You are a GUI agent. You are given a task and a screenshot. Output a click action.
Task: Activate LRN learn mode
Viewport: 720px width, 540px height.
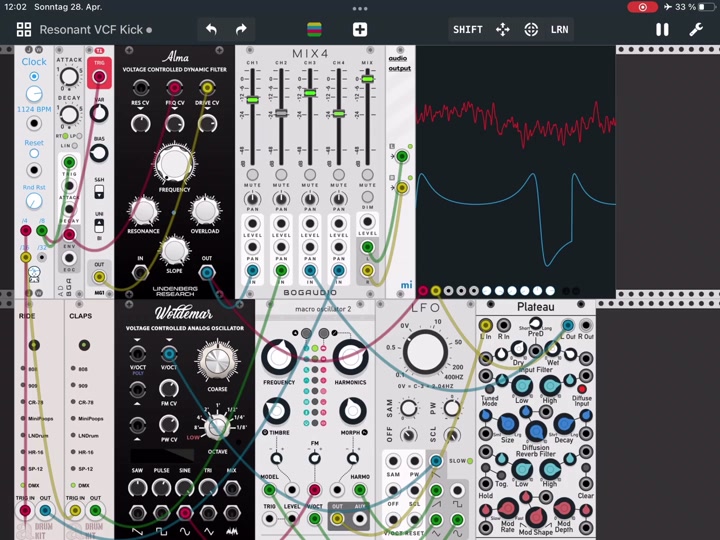[x=559, y=30]
